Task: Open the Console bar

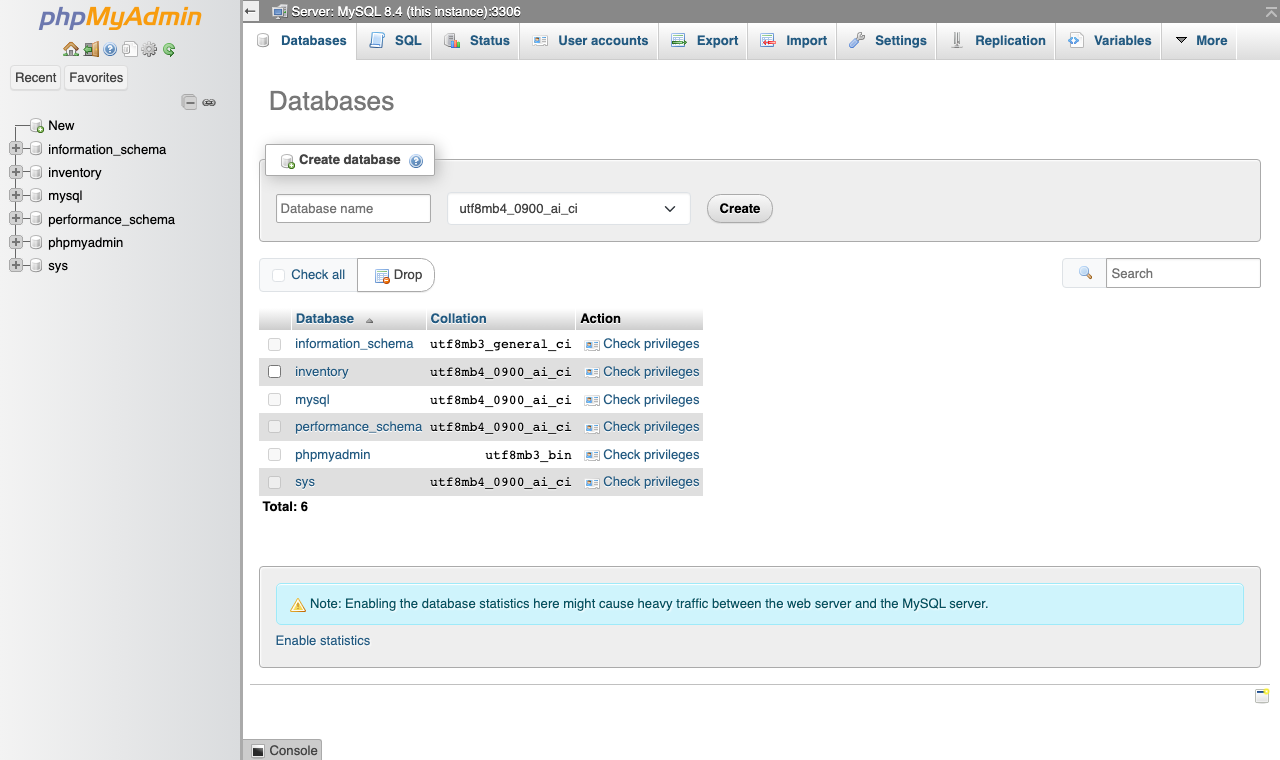Action: pos(283,750)
